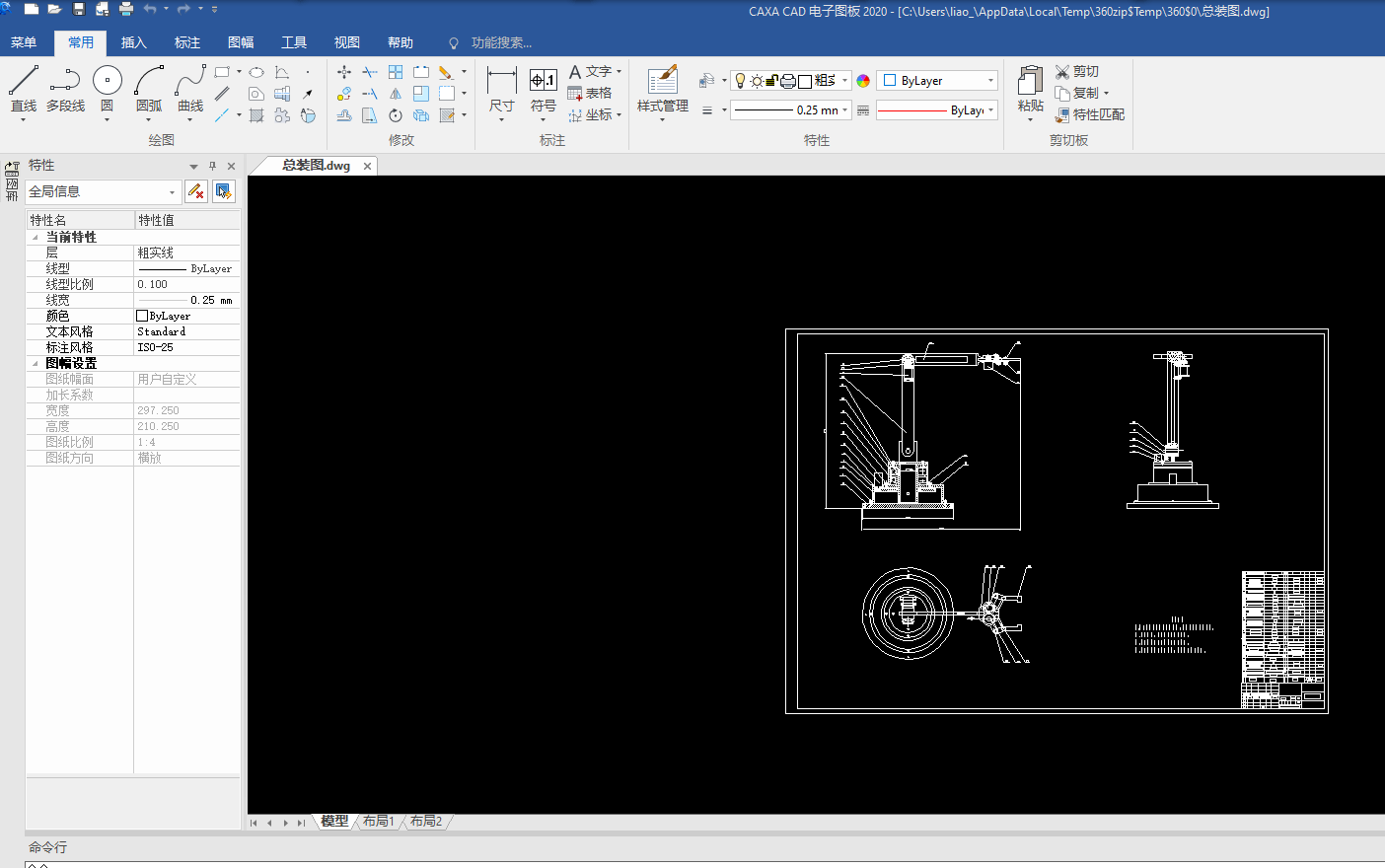1385x868 pixels.
Task: Click the 表格 table button
Action: [x=590, y=93]
